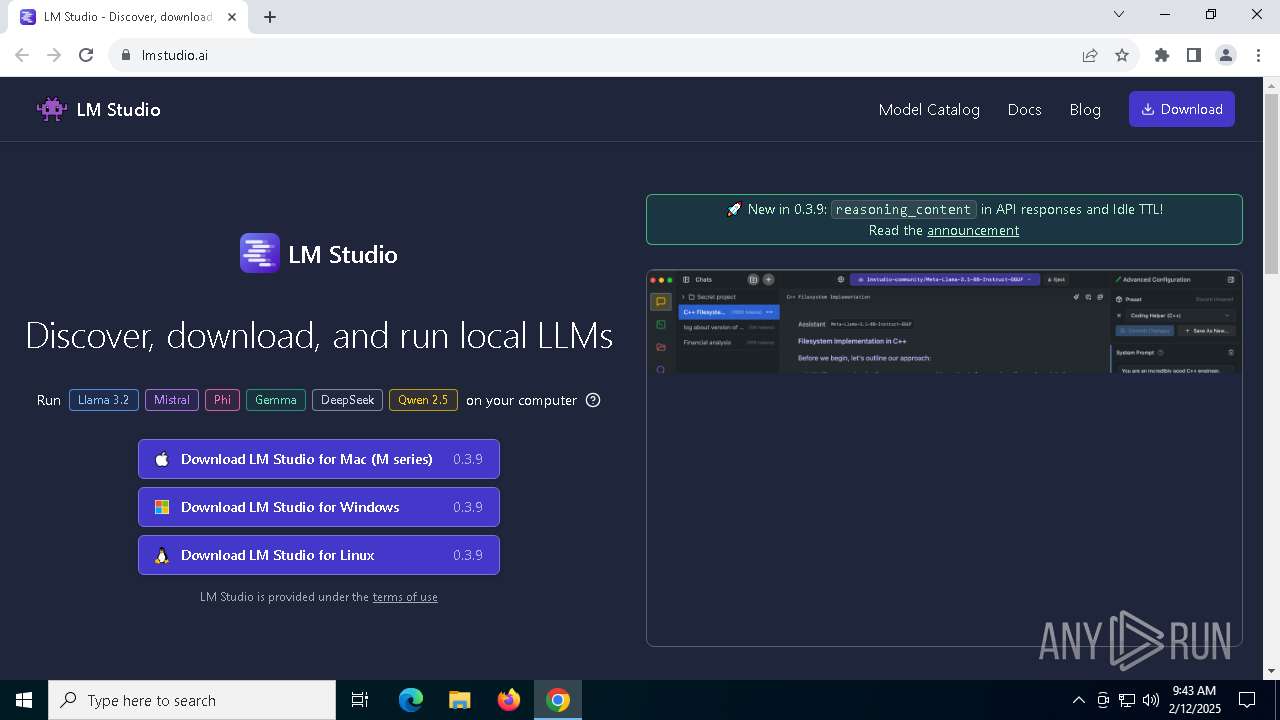
Task: Click the page vertical scrollbar
Action: [x=1271, y=186]
